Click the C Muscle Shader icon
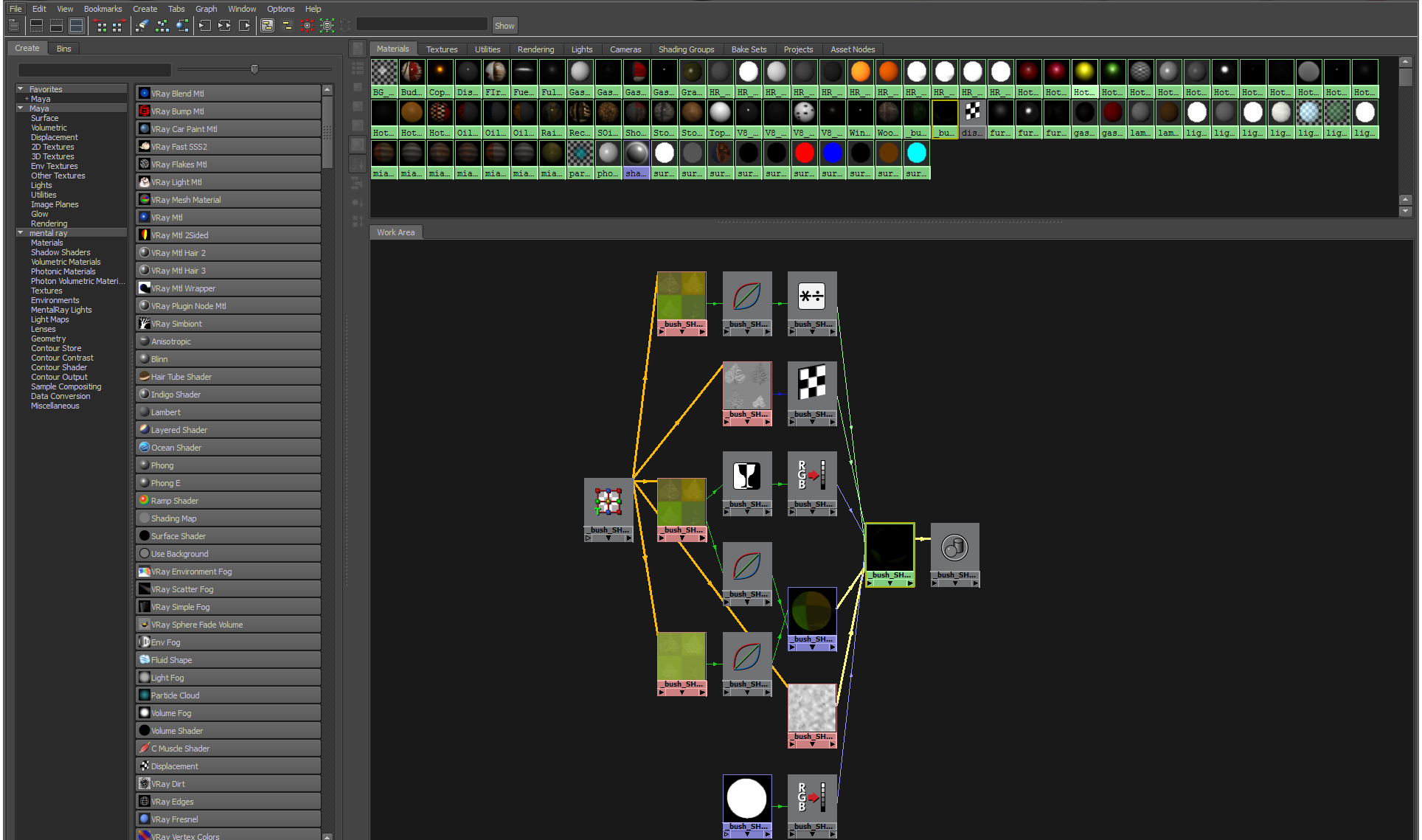The height and width of the screenshot is (840, 1422). point(145,749)
